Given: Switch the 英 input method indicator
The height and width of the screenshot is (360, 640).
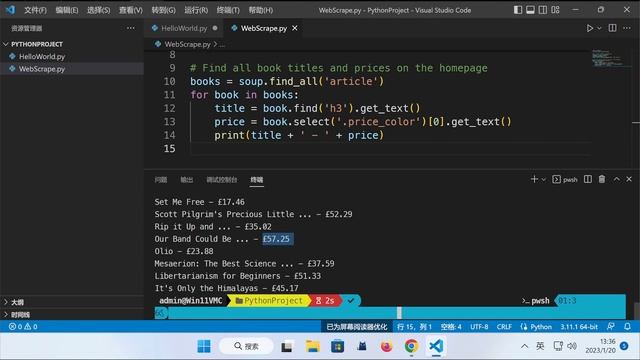Looking at the screenshot, I should 540,346.
